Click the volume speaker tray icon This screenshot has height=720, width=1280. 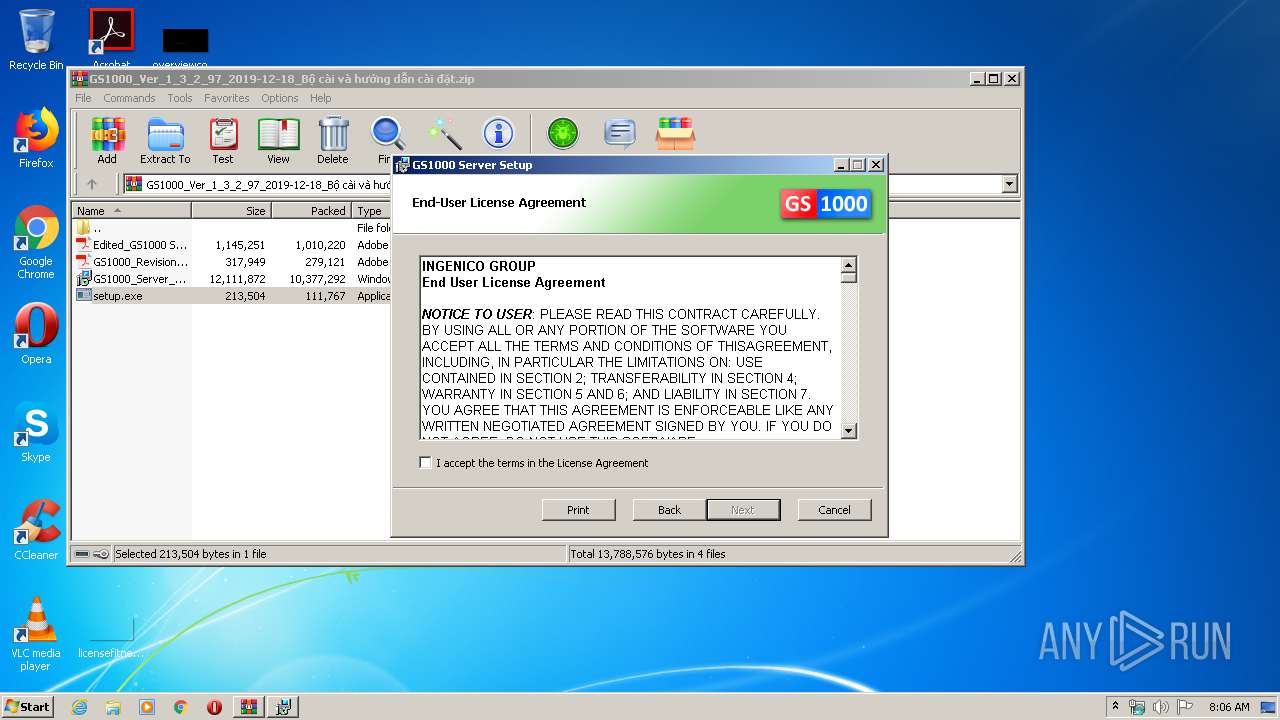coord(1159,707)
